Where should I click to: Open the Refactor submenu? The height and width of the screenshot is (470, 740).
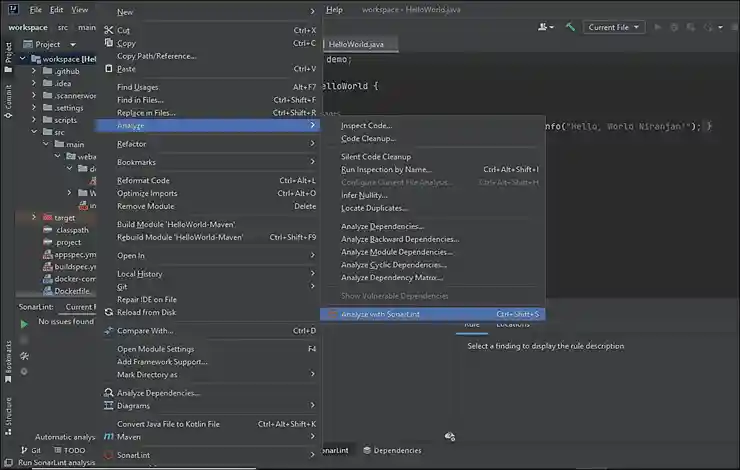tap(210, 144)
